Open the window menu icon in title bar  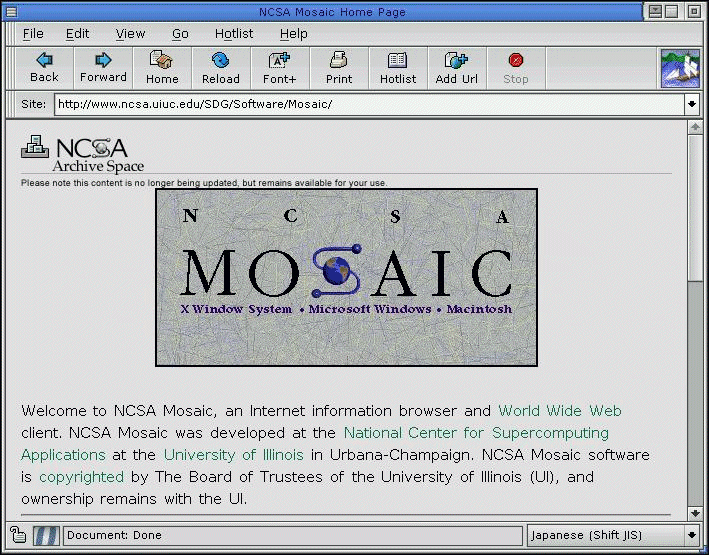[11, 11]
